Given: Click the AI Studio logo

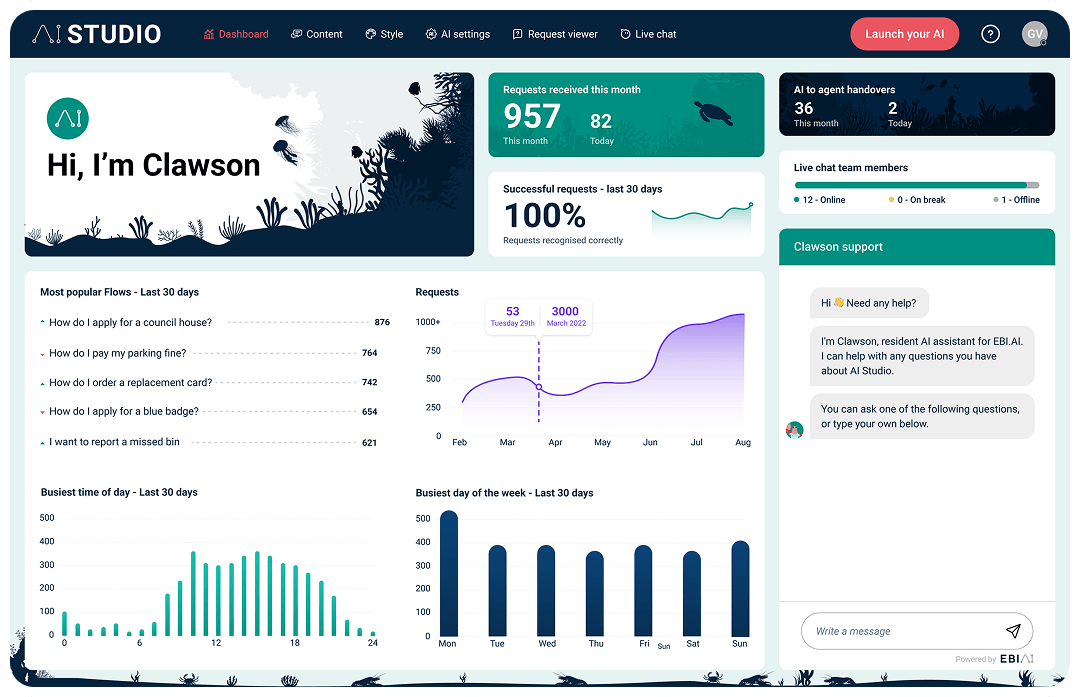Looking at the screenshot, I should click(x=96, y=34).
